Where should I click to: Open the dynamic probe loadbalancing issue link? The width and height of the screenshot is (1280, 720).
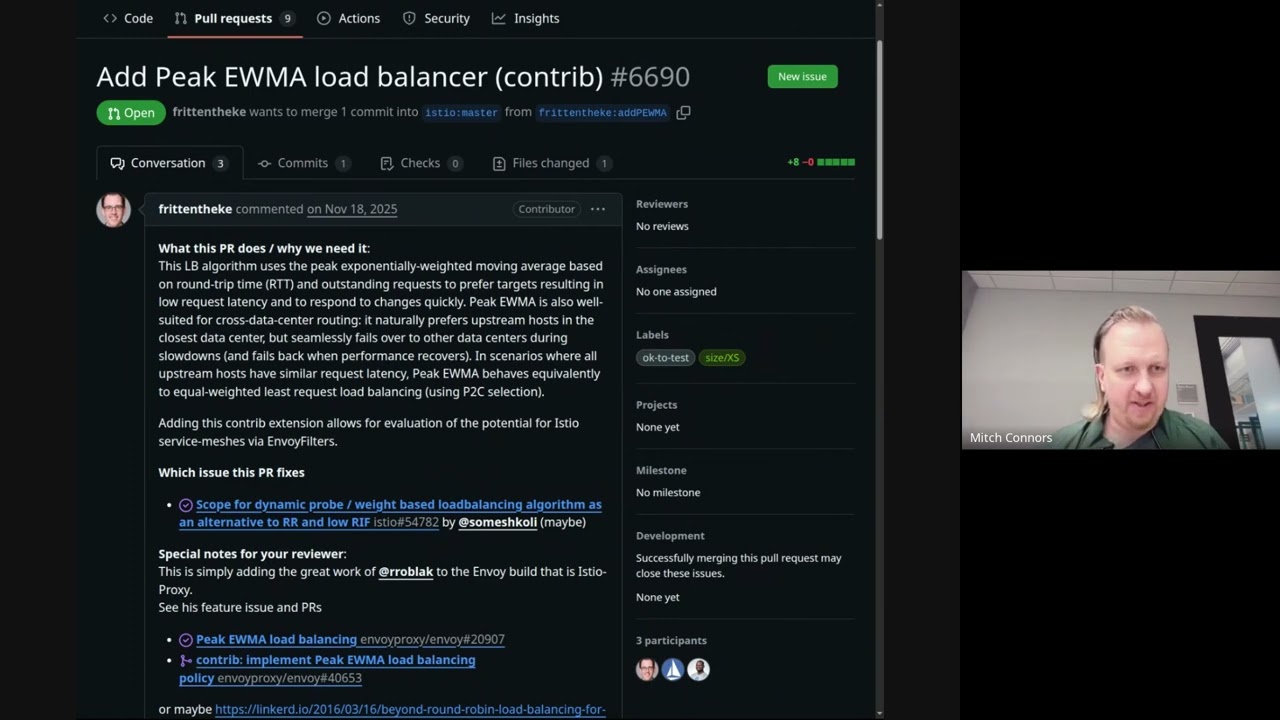click(x=390, y=513)
